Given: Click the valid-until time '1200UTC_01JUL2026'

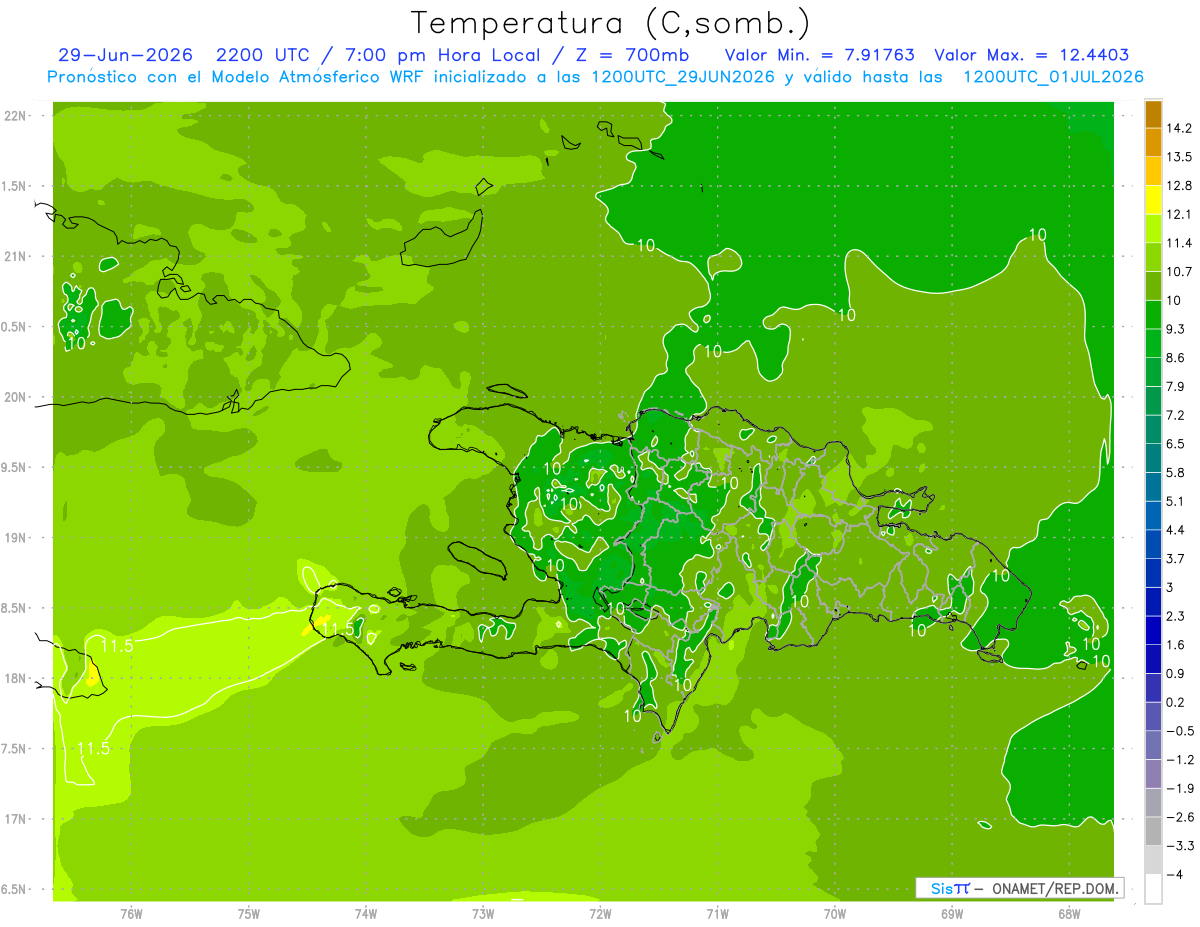Looking at the screenshot, I should point(1053,77).
